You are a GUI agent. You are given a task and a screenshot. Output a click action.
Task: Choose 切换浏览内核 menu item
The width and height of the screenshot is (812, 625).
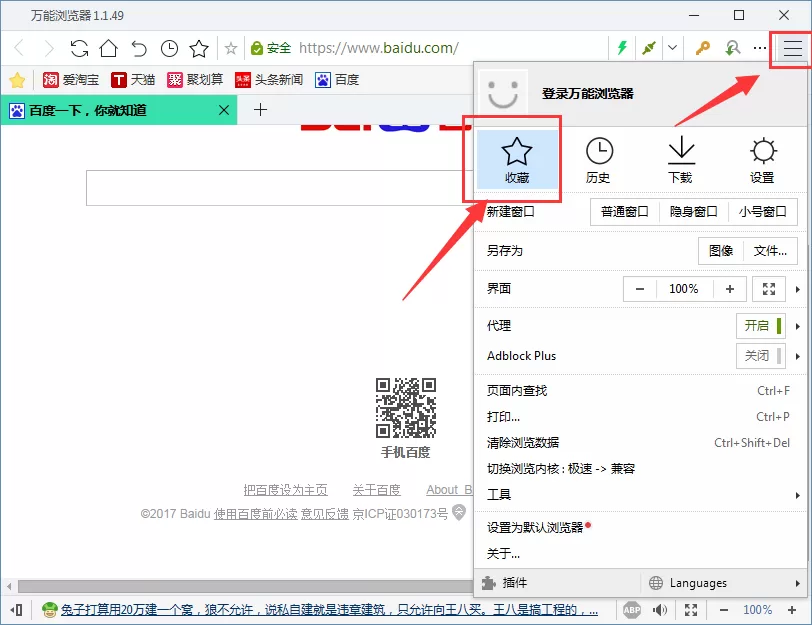(640, 469)
